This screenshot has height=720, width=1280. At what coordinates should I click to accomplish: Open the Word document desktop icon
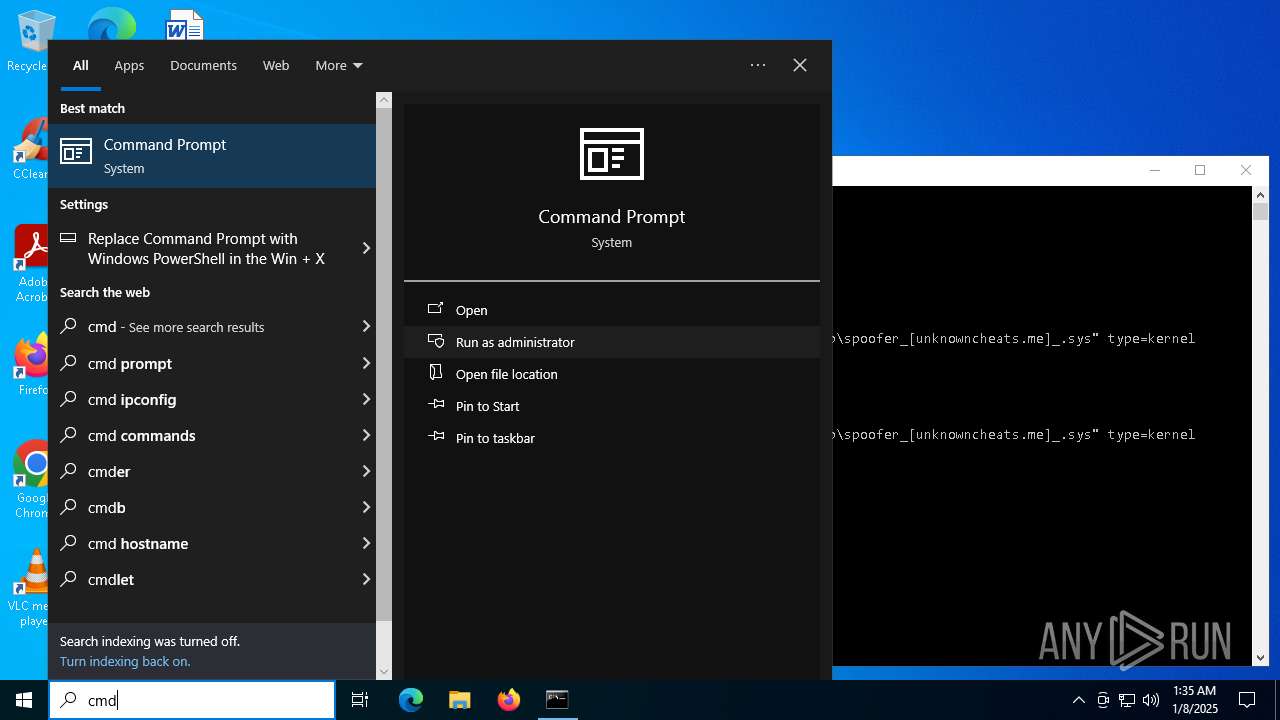[x=184, y=24]
